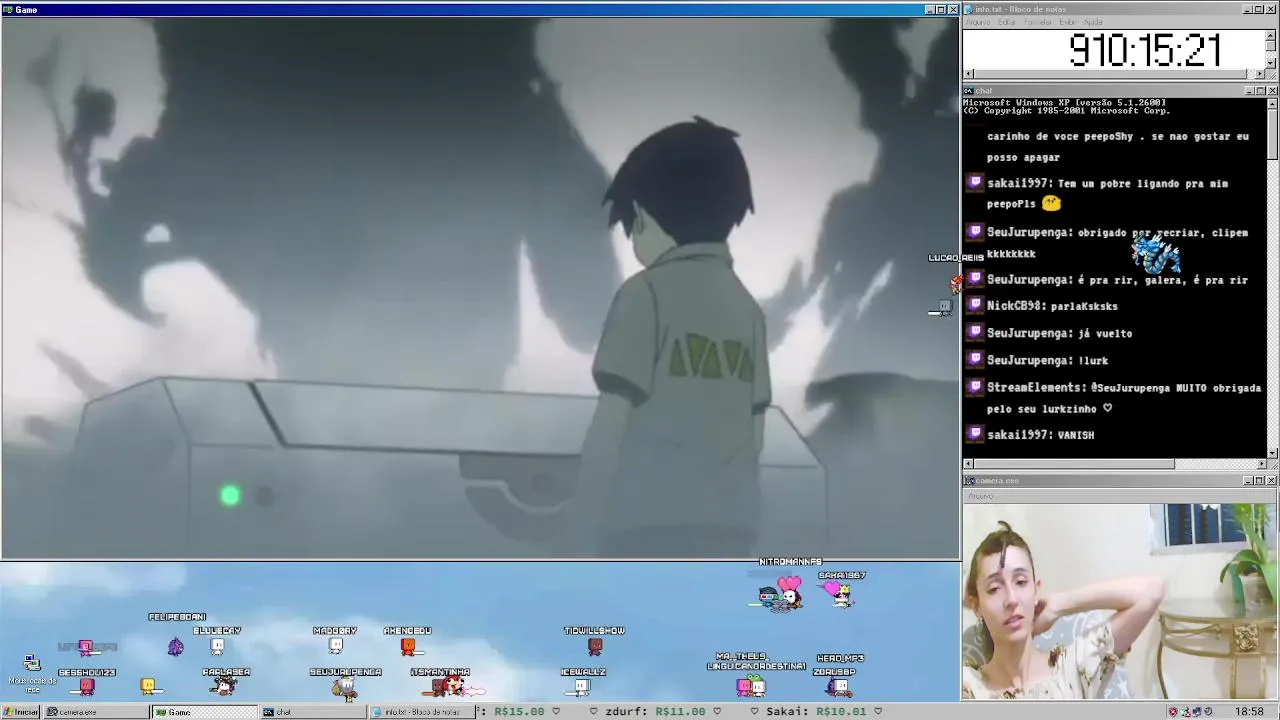Viewport: 1280px width, 720px height.
Task: Click the Game window title bar icon
Action: point(8,9)
